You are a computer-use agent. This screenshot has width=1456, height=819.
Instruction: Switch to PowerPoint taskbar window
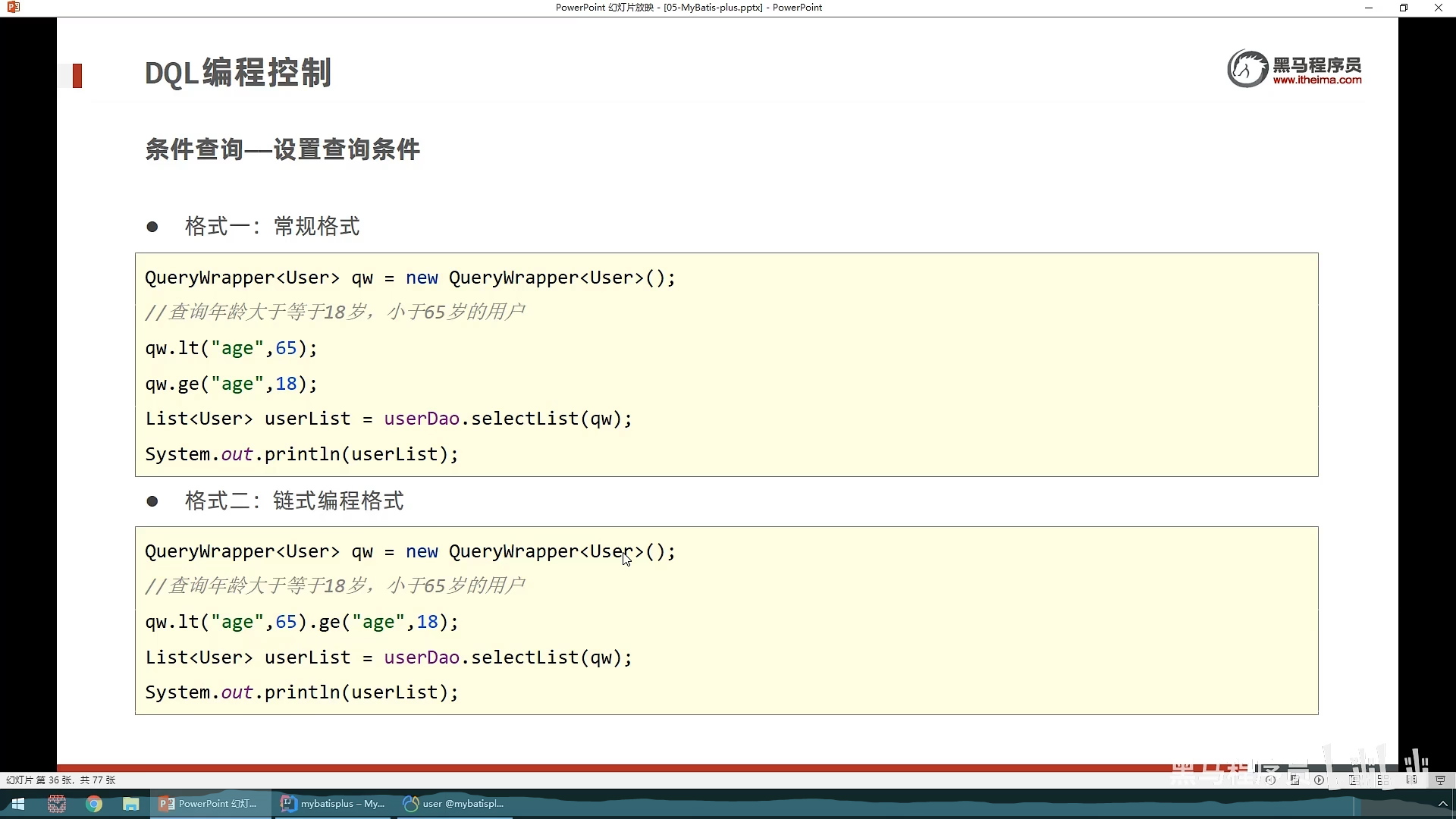pos(210,804)
